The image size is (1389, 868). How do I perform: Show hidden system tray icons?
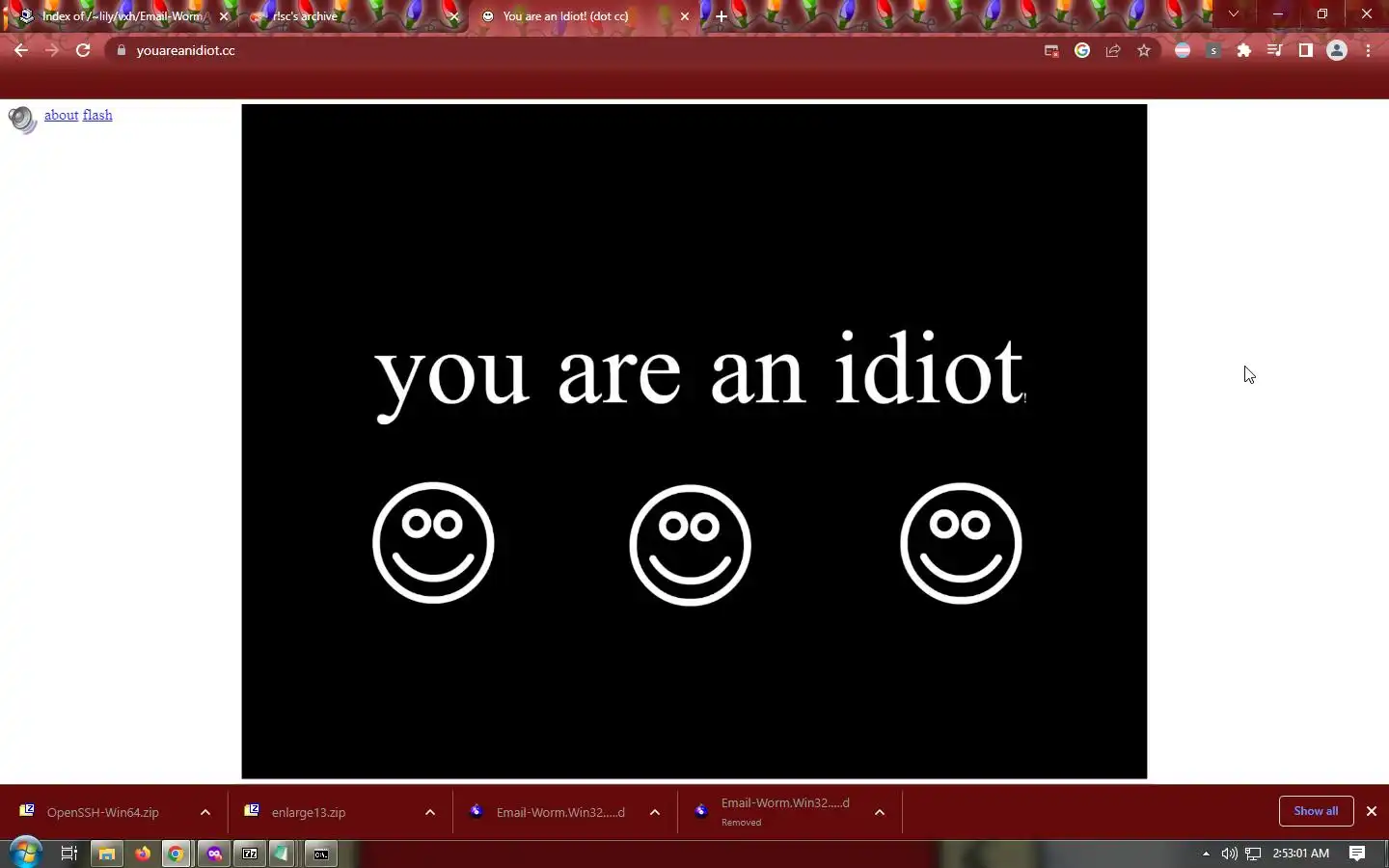(1206, 854)
